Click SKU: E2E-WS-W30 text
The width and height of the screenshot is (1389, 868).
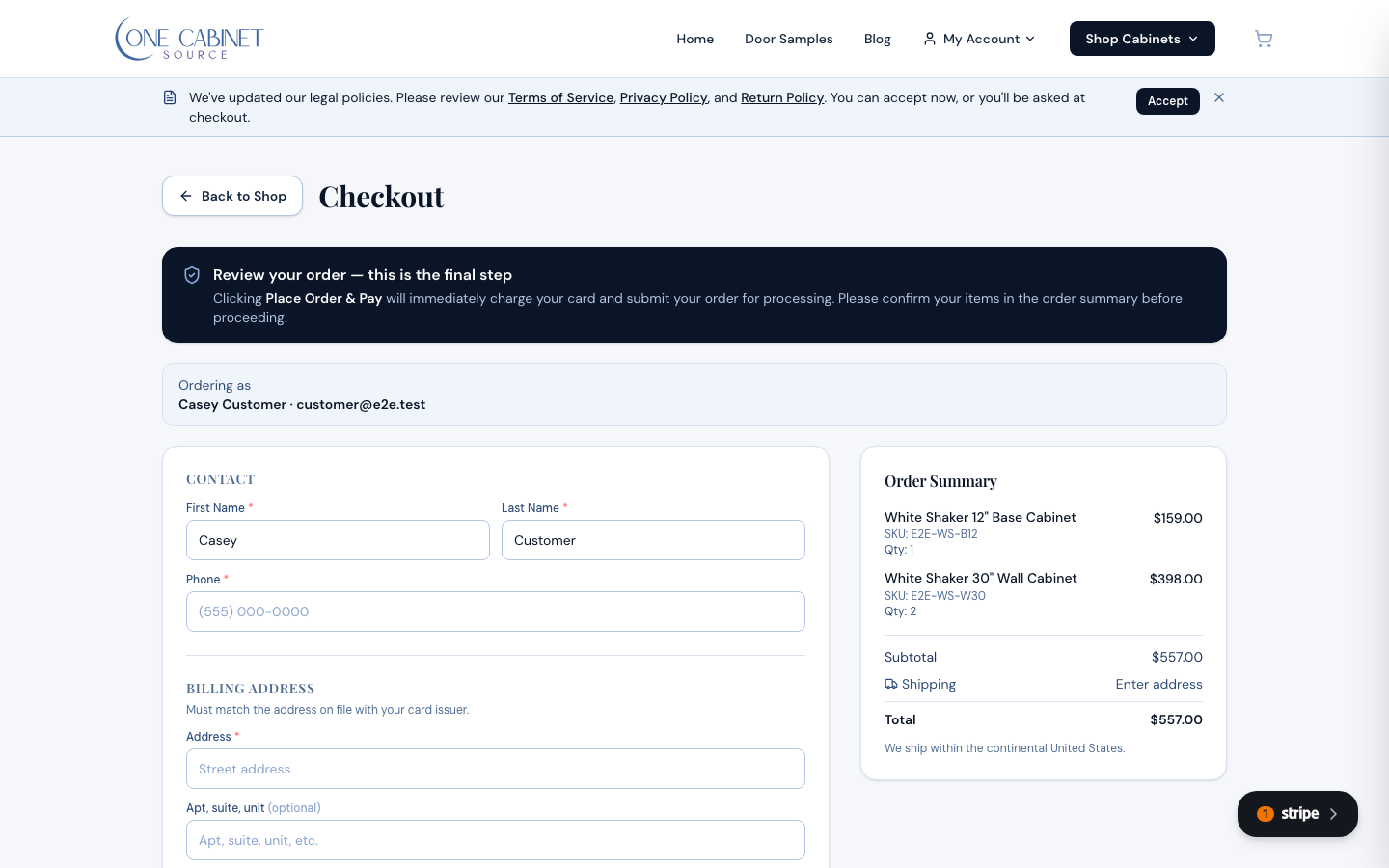coord(935,596)
